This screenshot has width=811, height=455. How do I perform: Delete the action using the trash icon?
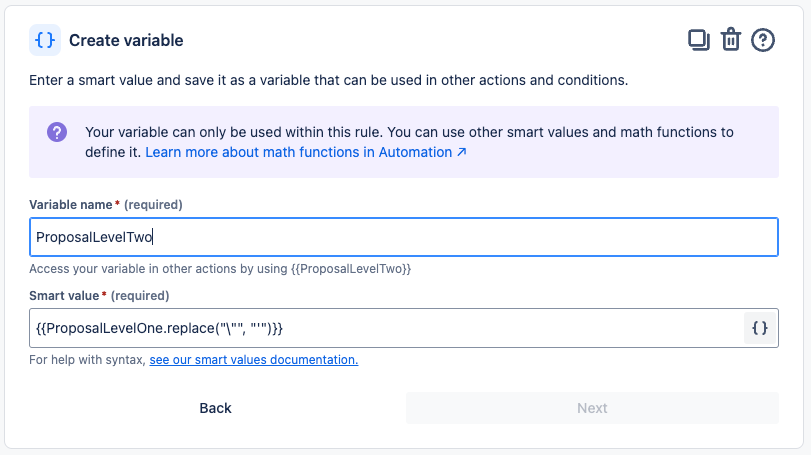pyautogui.click(x=731, y=40)
